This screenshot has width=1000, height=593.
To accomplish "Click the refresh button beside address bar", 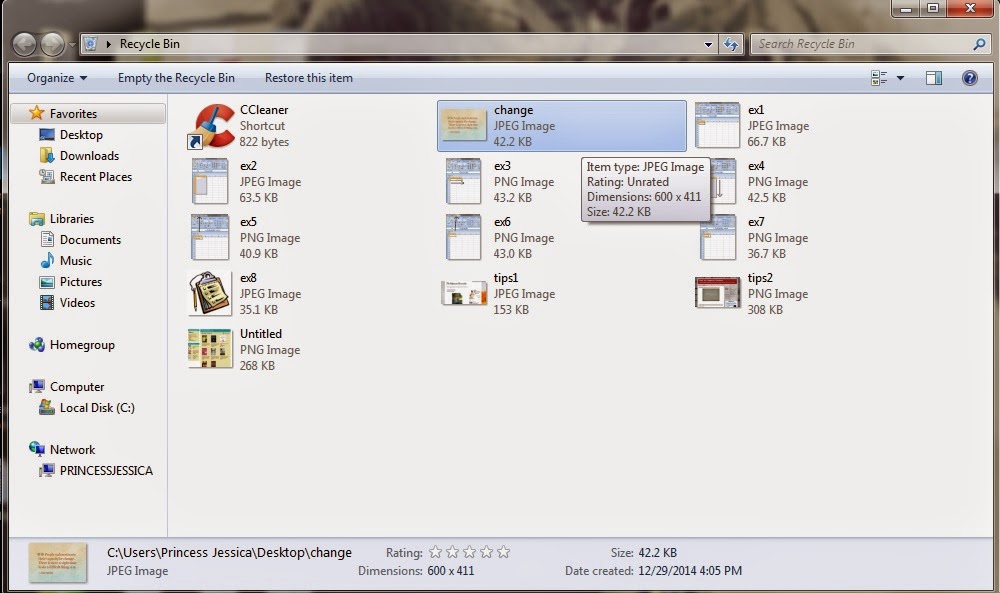I will (x=731, y=45).
